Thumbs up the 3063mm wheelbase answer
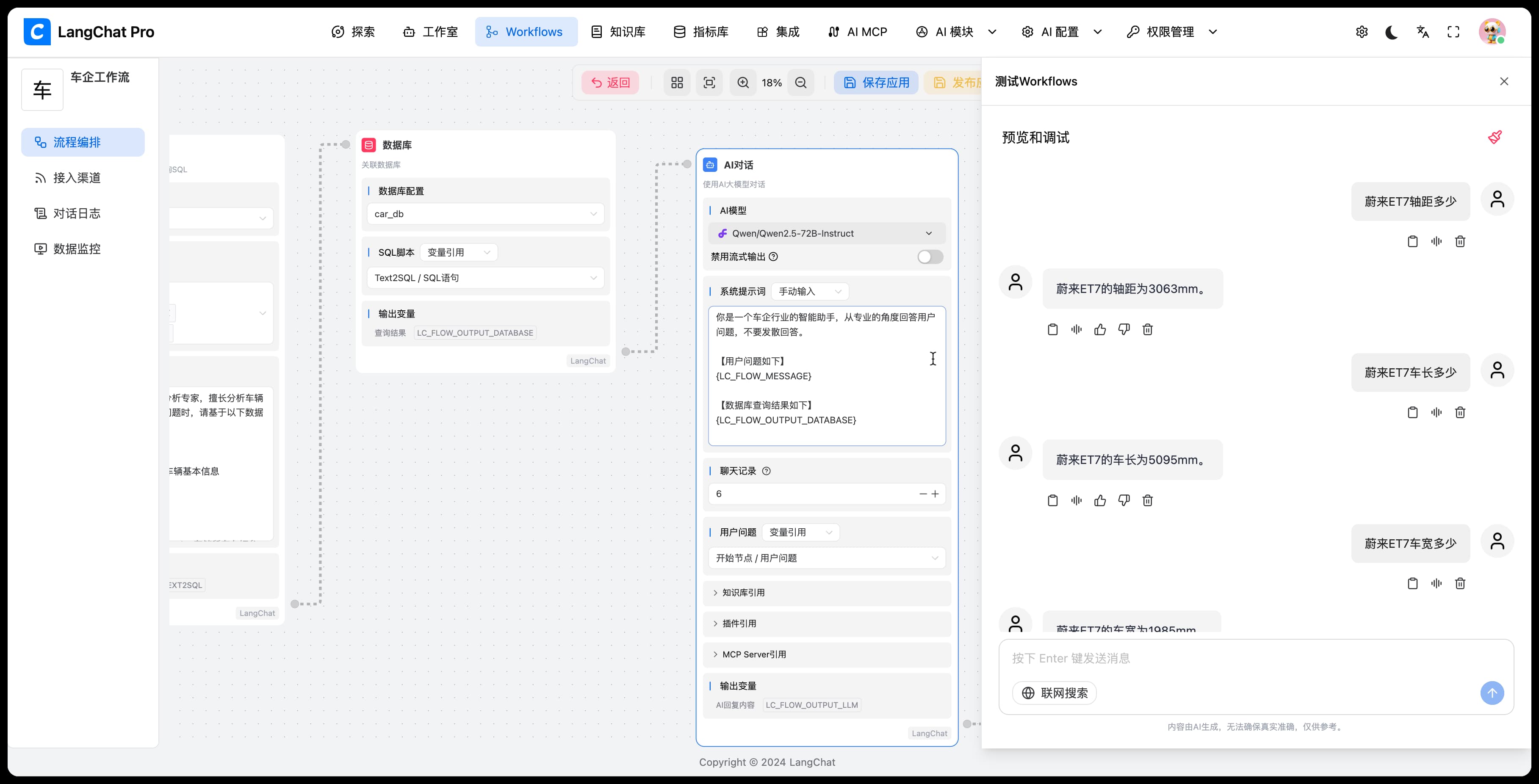This screenshot has height=784, width=1539. (x=1100, y=330)
